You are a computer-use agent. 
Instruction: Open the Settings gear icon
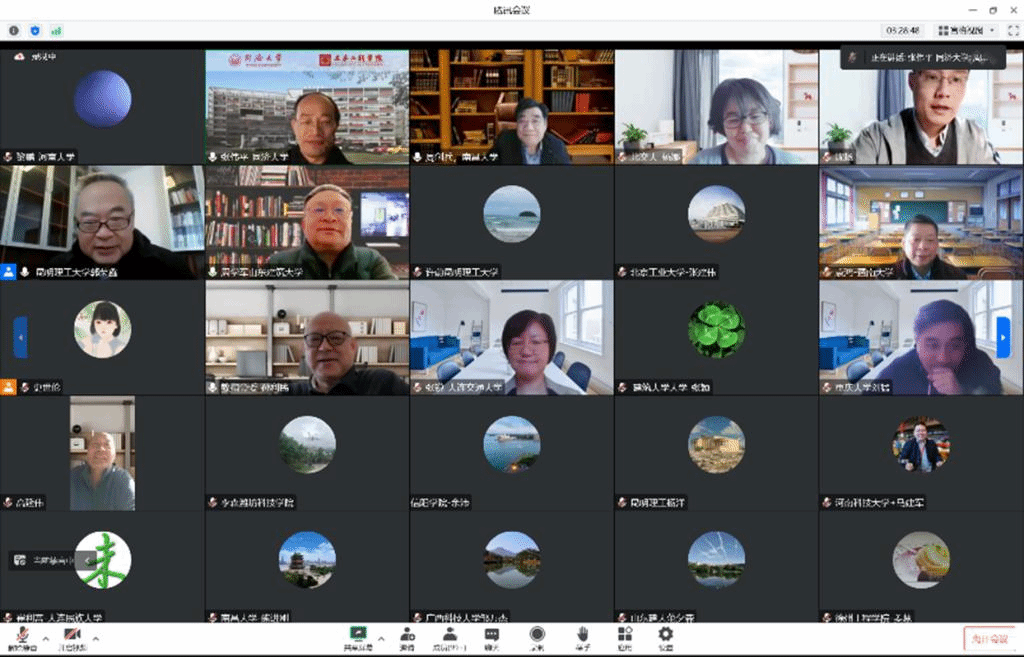tap(666, 635)
